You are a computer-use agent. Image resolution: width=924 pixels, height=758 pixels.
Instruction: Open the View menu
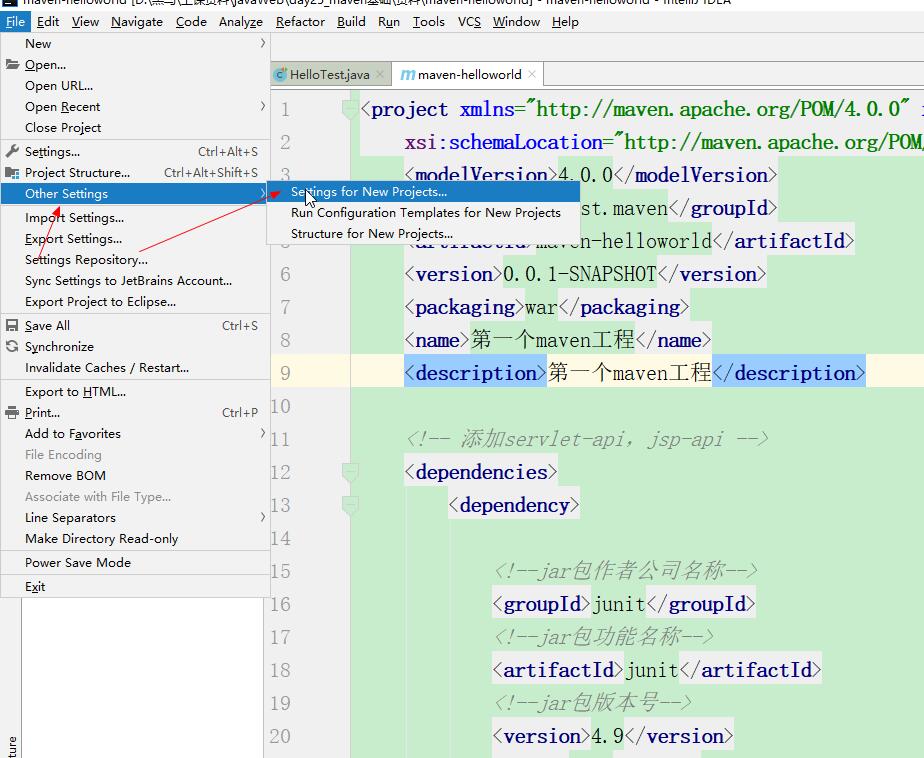[x=85, y=22]
